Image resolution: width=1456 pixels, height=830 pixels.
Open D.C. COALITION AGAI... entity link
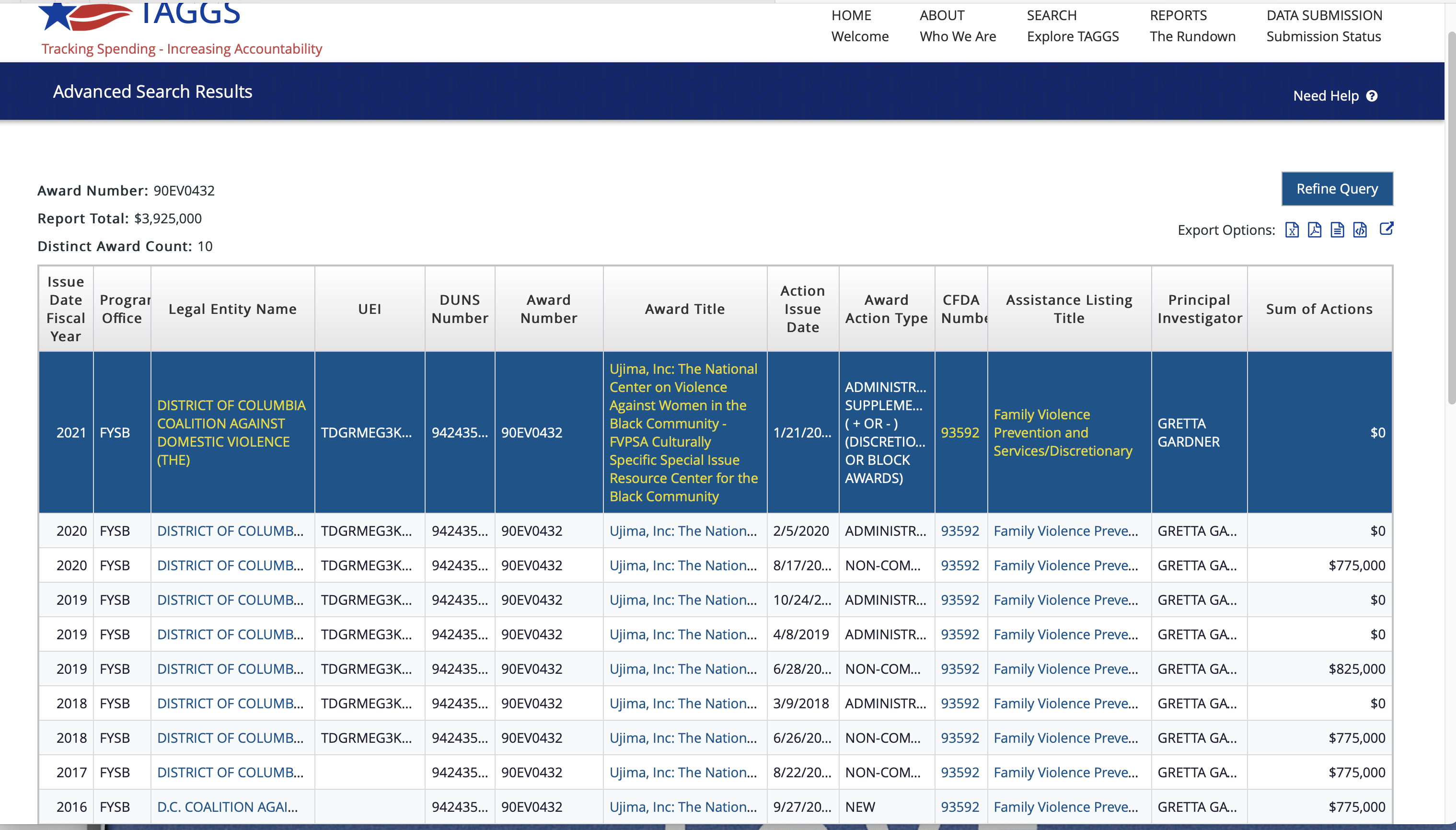pyautogui.click(x=227, y=807)
